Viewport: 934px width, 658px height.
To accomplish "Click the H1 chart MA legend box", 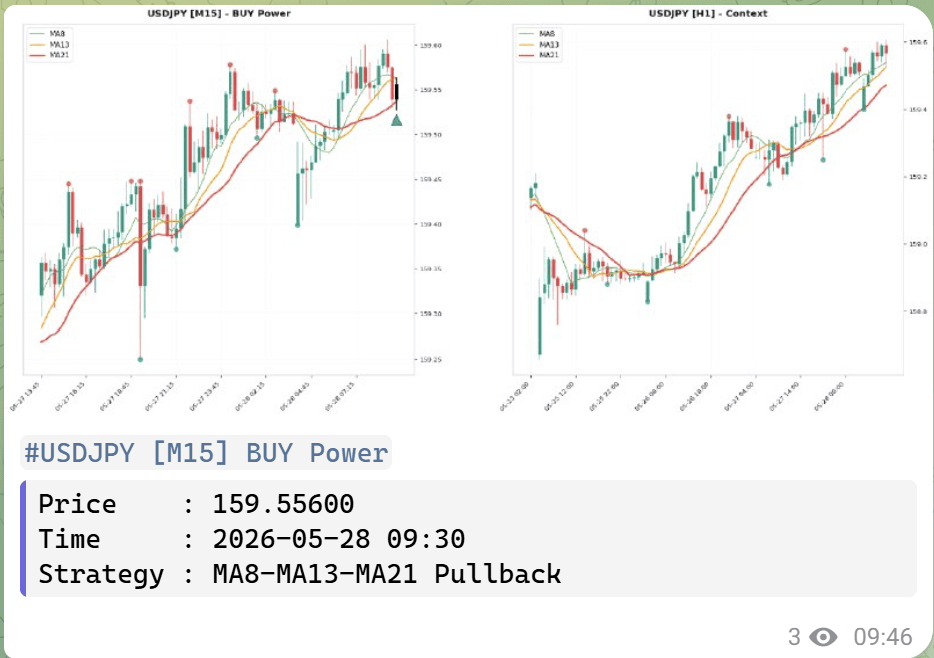I will (x=539, y=44).
